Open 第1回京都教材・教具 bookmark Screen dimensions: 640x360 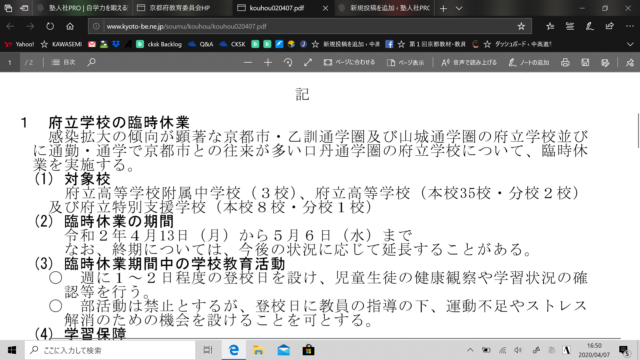(x=432, y=44)
